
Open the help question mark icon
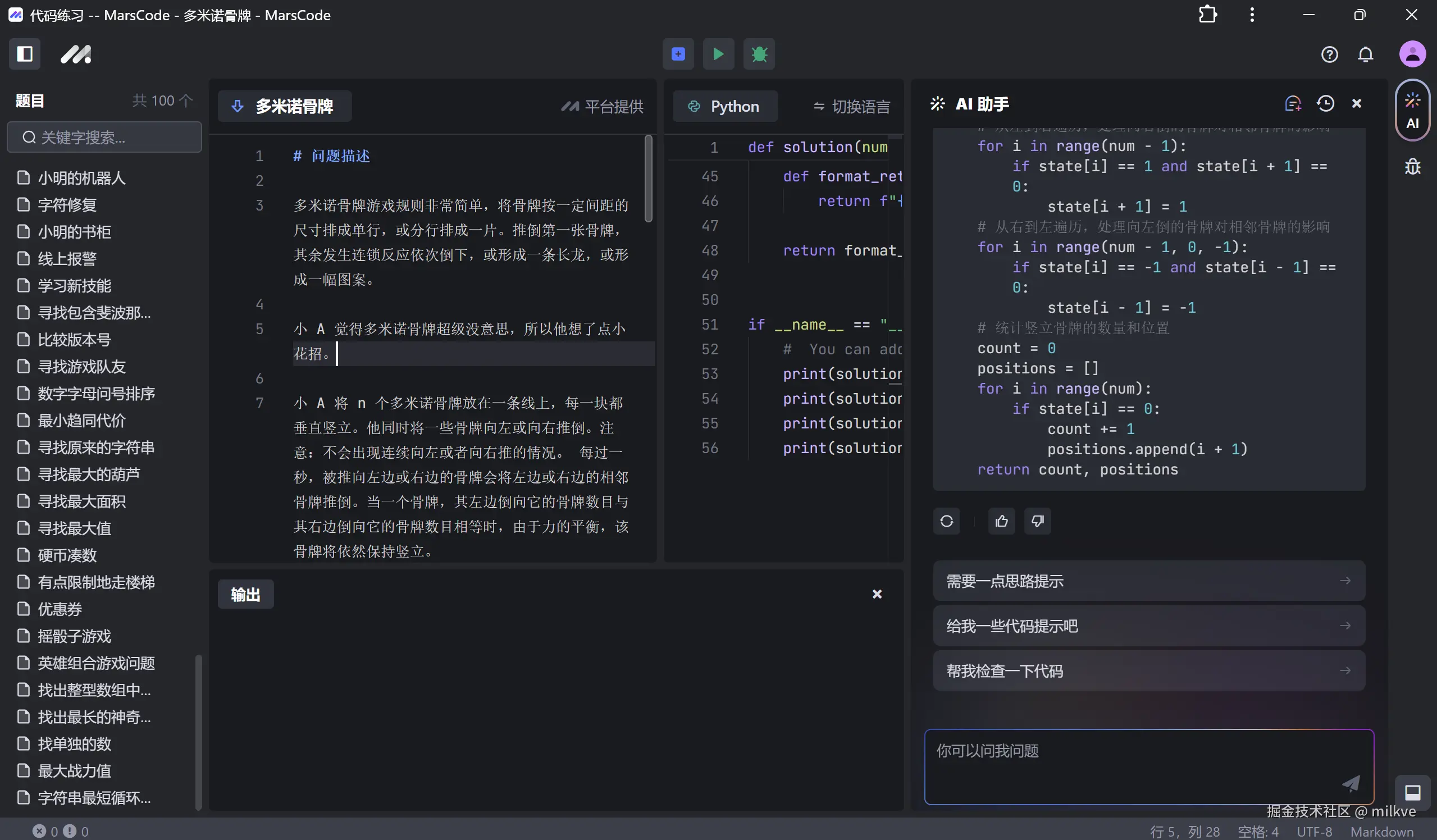(1329, 54)
